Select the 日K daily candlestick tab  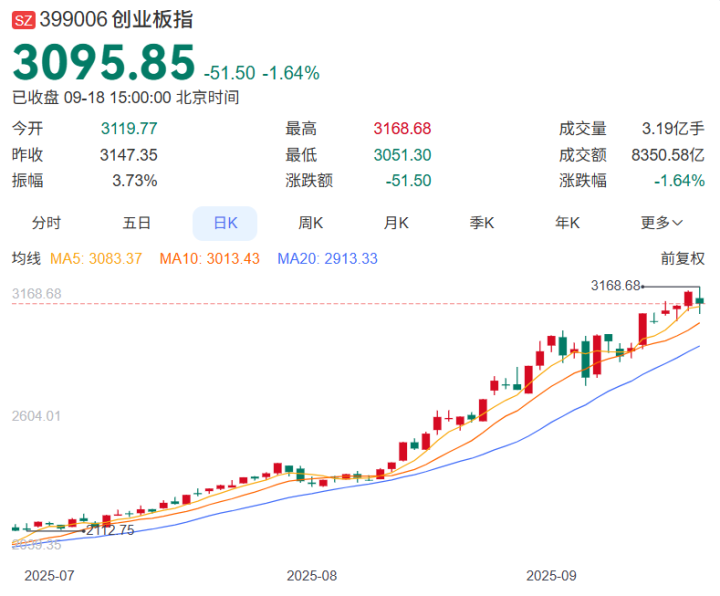tap(225, 223)
